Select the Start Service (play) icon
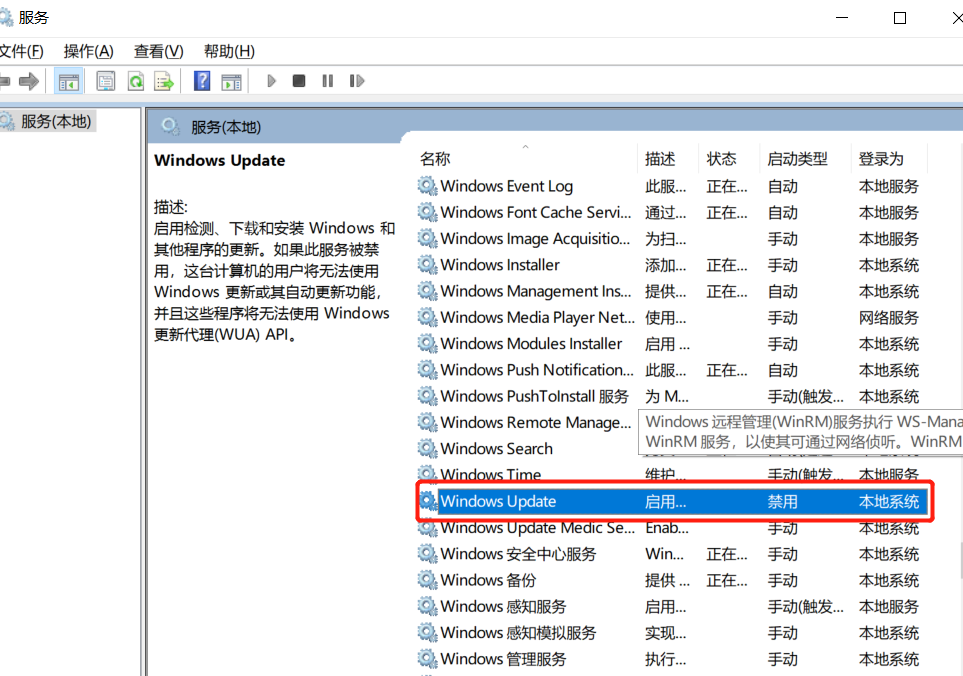 coord(270,81)
